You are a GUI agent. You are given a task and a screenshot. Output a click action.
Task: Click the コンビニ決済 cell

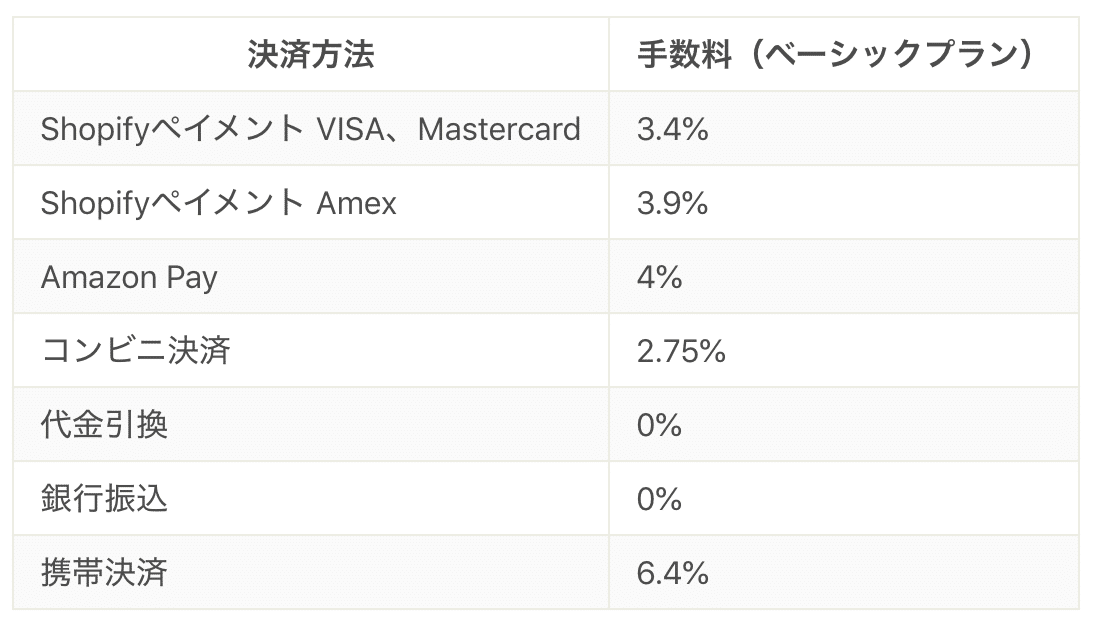(136, 351)
